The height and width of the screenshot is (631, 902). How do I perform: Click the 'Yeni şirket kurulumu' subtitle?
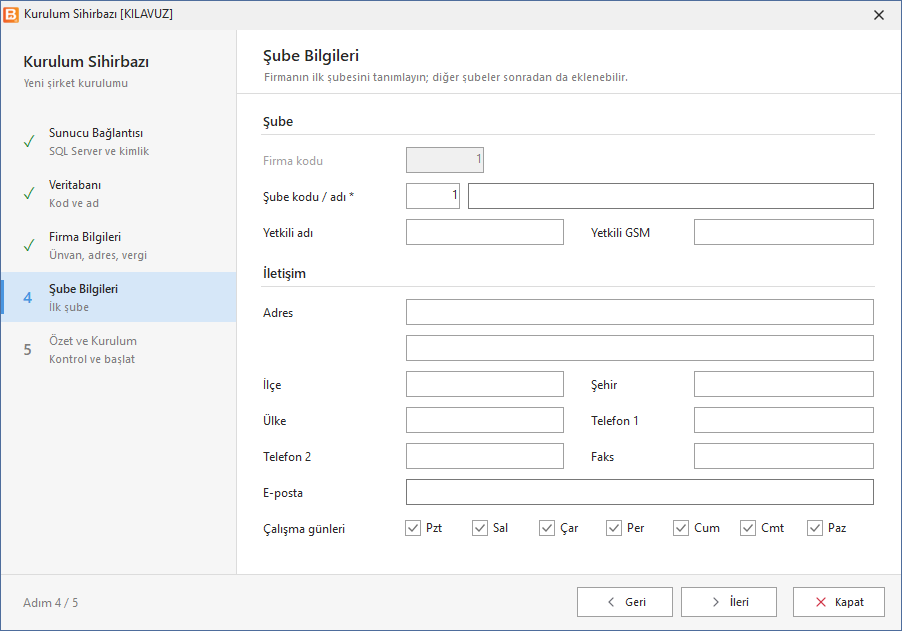(75, 83)
